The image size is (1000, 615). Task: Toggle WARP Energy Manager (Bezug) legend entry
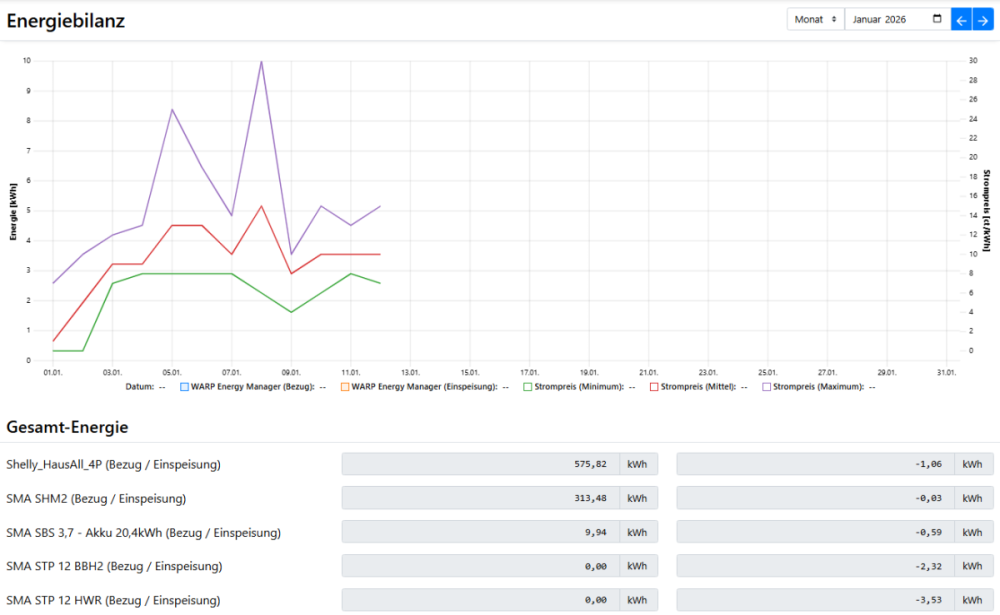pyautogui.click(x=247, y=386)
